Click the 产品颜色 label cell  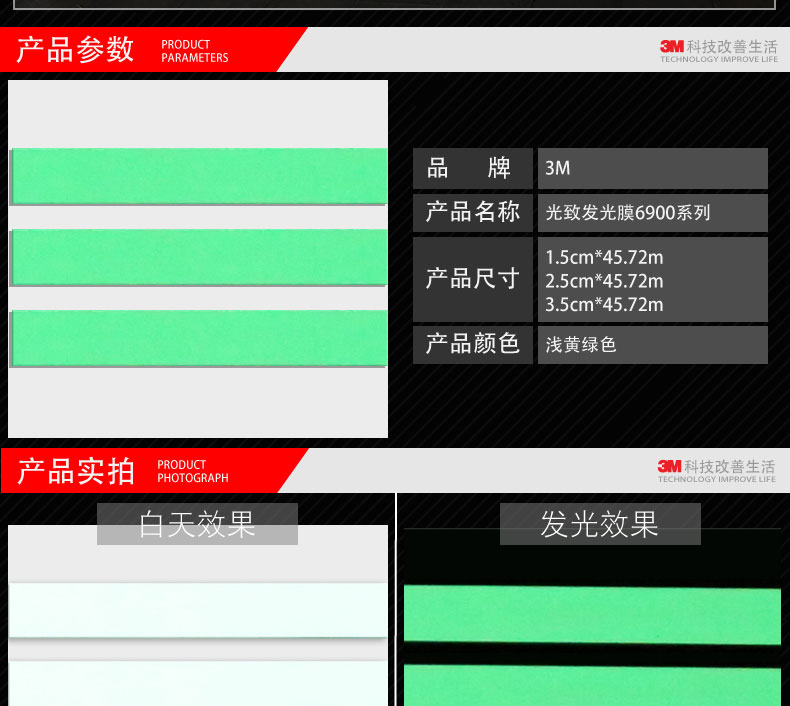472,344
